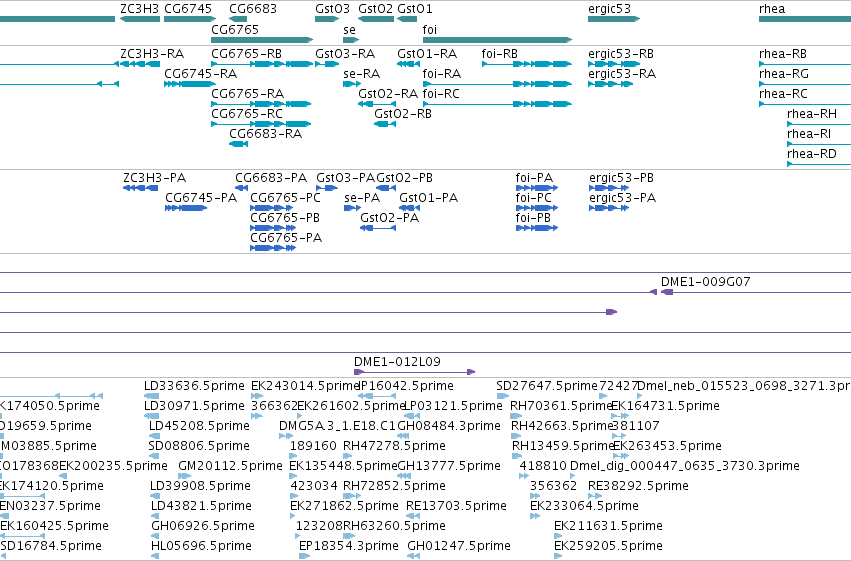This screenshot has height=561, width=851.
Task: Select protein foi-PB
Action: pyautogui.click(x=537, y=228)
